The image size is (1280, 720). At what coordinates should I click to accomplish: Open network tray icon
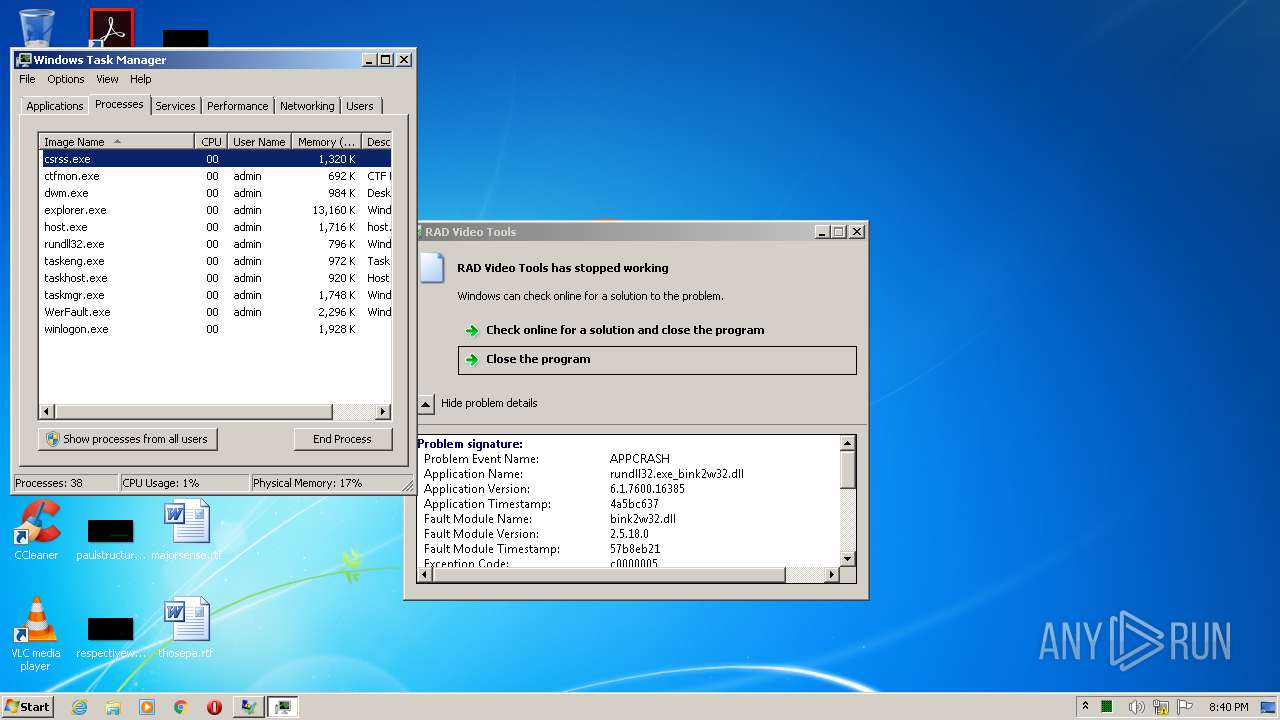pyautogui.click(x=1161, y=707)
